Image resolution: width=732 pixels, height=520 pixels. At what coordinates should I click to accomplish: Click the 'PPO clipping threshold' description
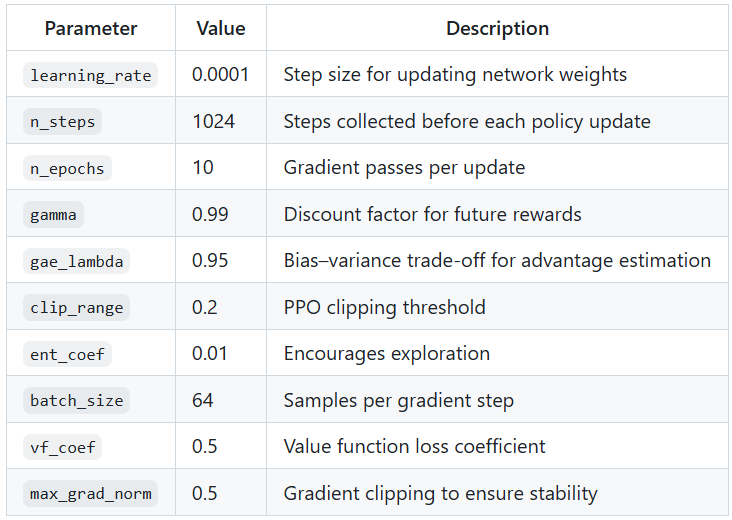pos(384,307)
